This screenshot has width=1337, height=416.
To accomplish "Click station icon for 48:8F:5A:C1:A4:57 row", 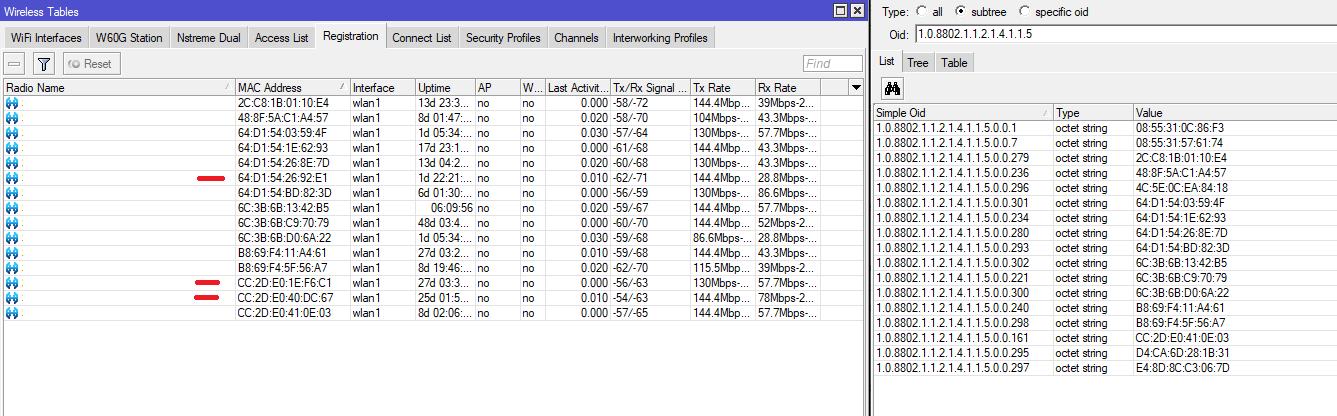I will [x=13, y=118].
